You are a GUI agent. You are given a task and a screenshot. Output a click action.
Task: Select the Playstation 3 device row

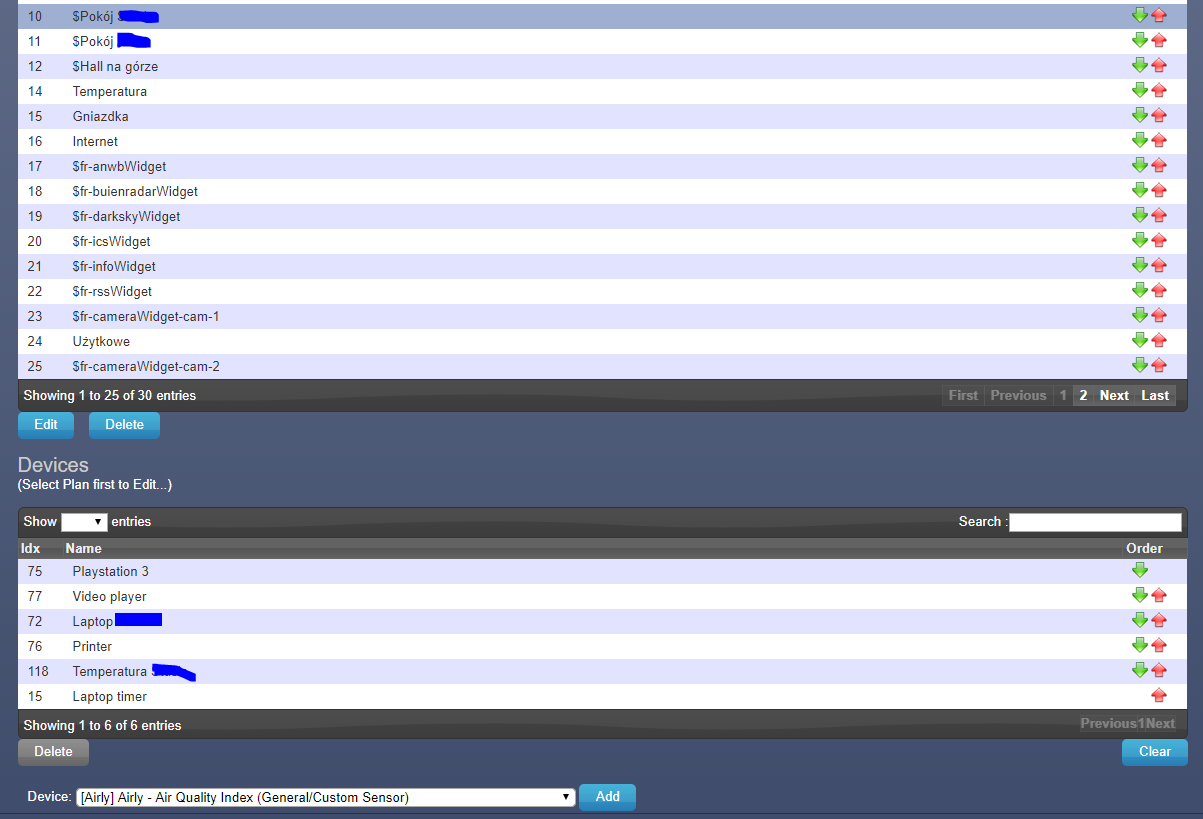[602, 571]
